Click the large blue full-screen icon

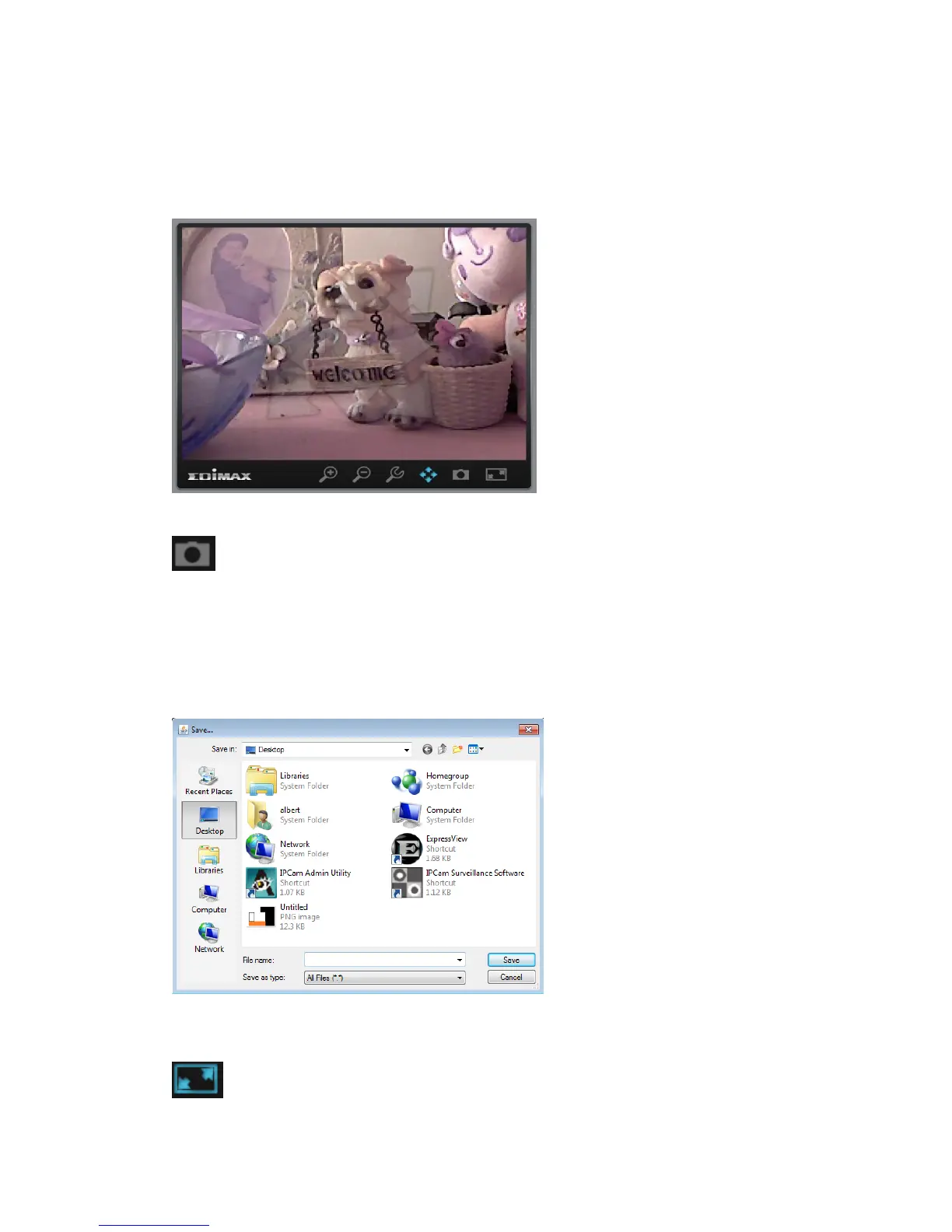[198, 1080]
